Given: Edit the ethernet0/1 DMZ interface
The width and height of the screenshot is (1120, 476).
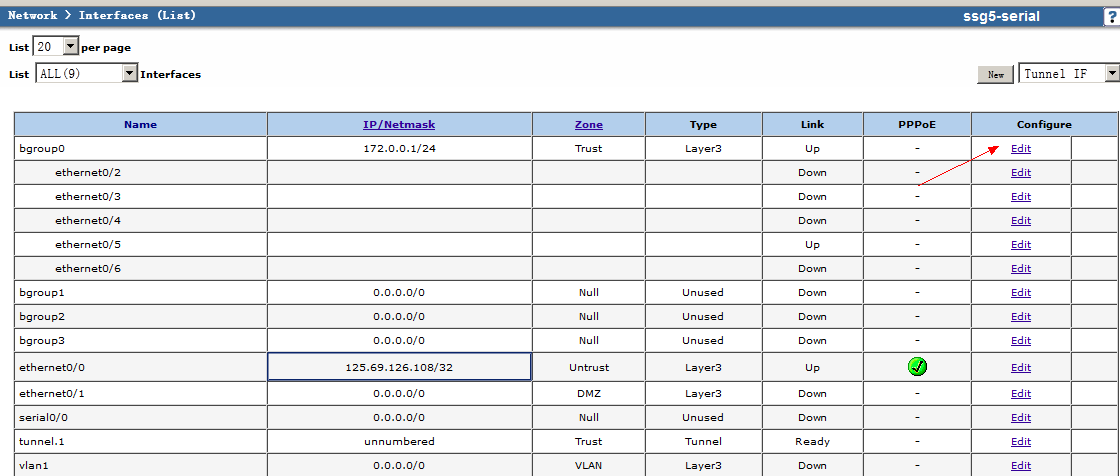Looking at the screenshot, I should (x=1020, y=394).
